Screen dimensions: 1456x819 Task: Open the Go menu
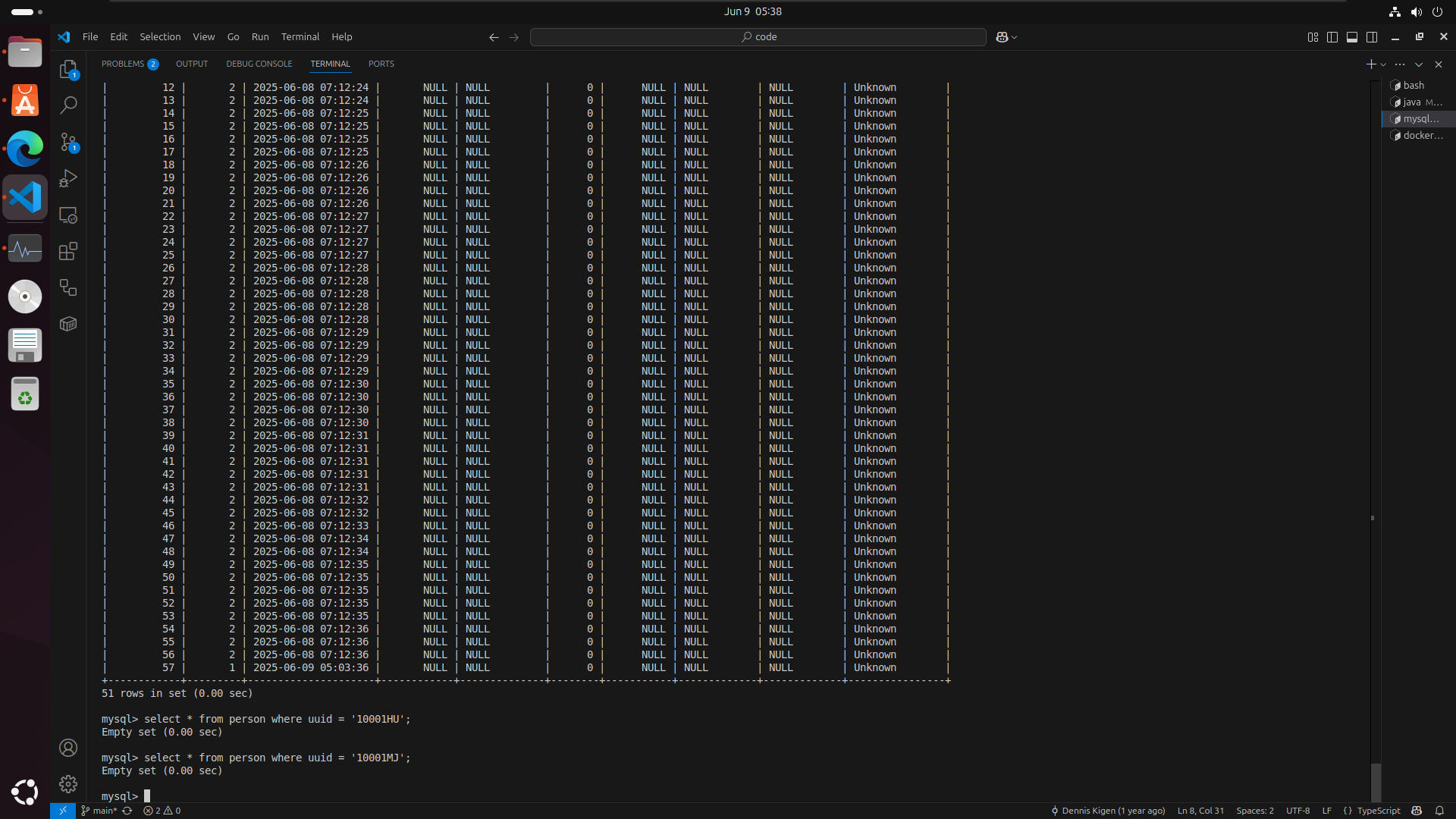click(233, 37)
